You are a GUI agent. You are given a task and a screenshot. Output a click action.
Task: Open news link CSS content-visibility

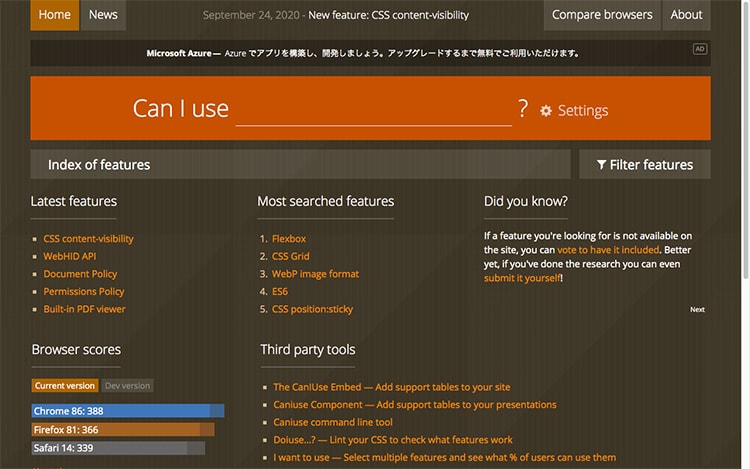pyautogui.click(x=388, y=15)
